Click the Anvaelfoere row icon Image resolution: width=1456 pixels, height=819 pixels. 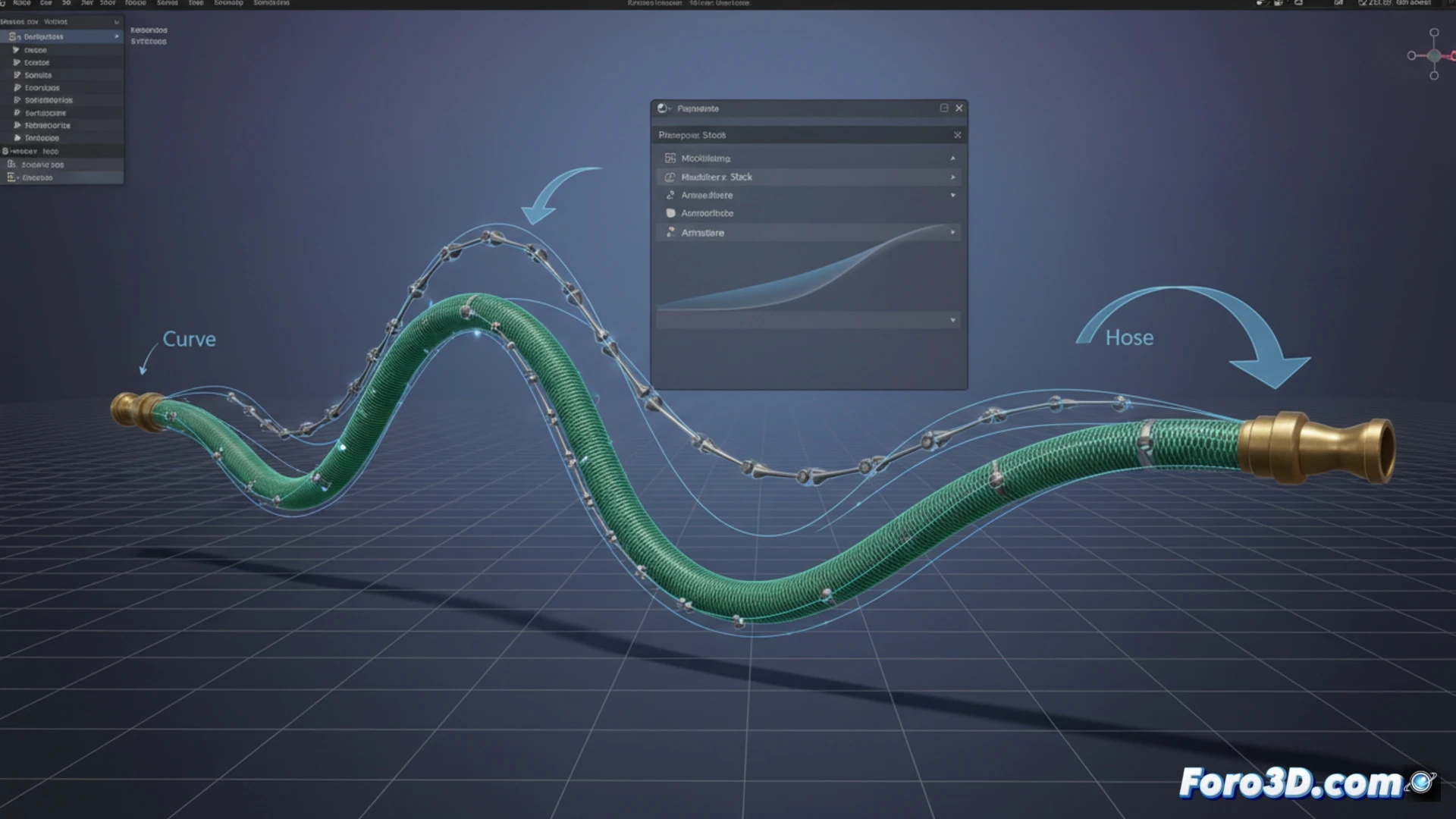click(670, 195)
